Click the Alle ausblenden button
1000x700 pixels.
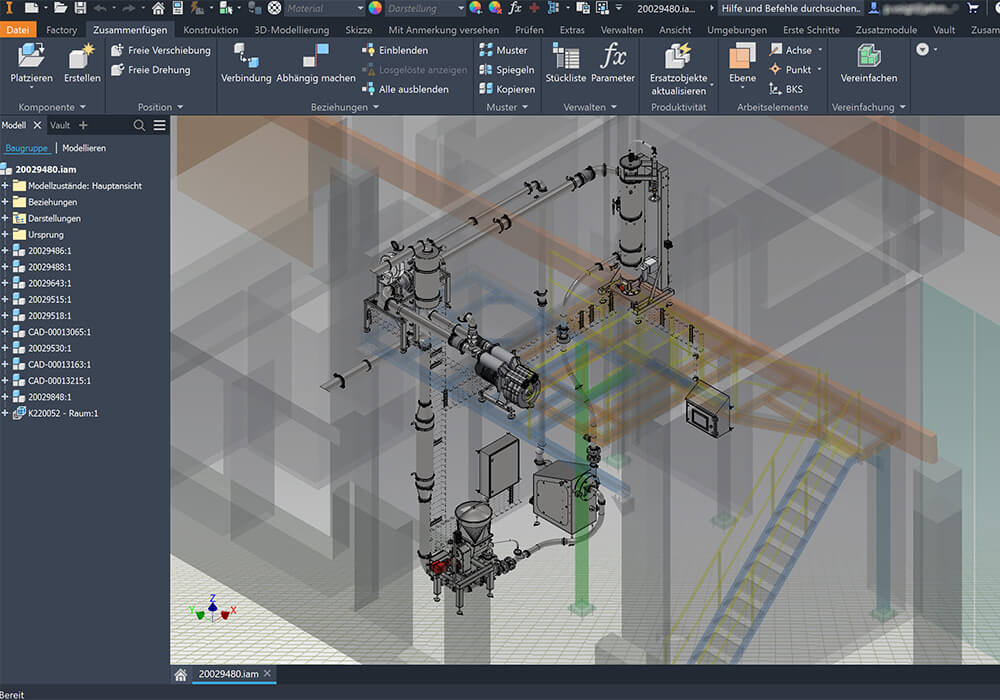point(405,89)
